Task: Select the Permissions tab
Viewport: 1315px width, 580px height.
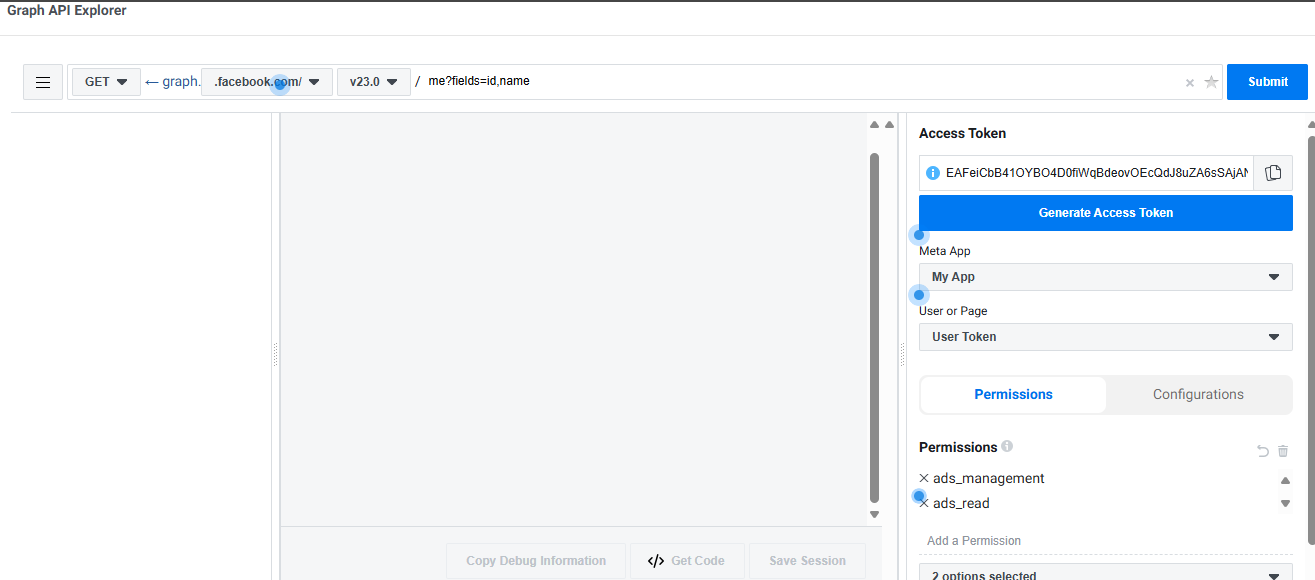Action: pyautogui.click(x=1013, y=395)
